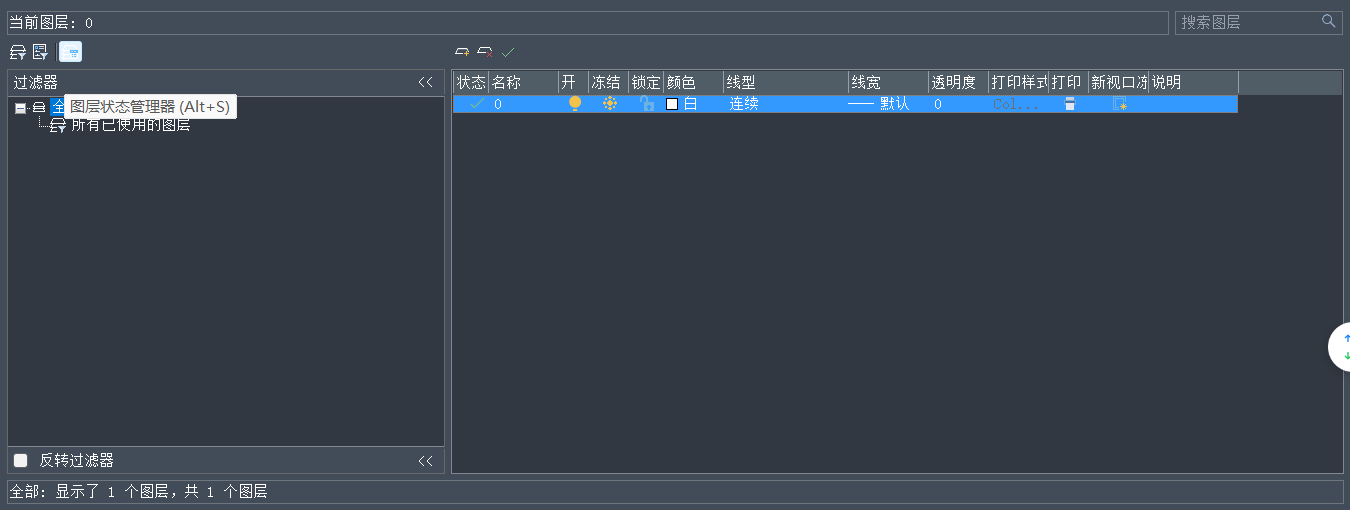Toggle new viewport freeze for layer 0

(x=1120, y=104)
